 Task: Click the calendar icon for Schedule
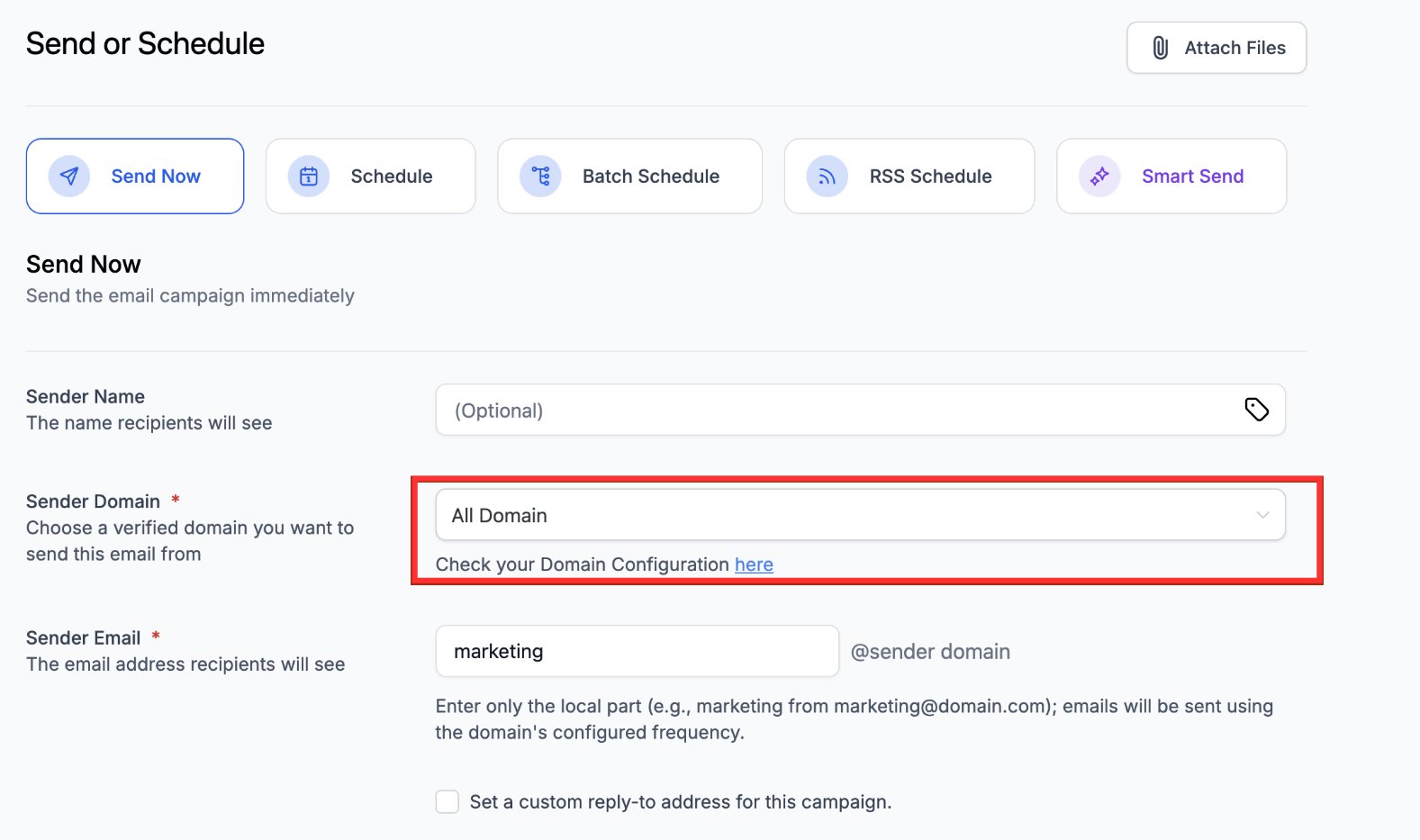(x=309, y=176)
